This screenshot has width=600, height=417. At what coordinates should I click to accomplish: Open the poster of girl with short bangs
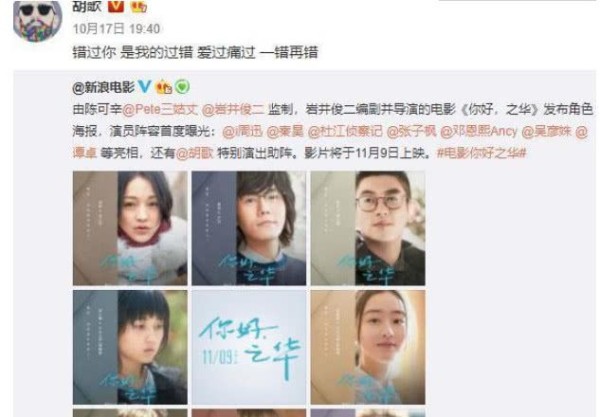130,347
